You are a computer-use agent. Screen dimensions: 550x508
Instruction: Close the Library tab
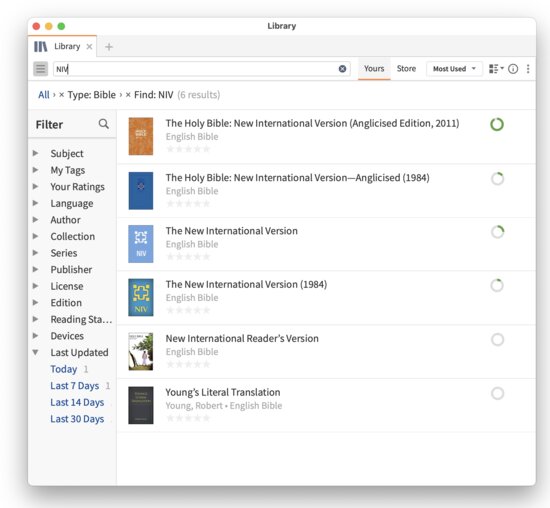tap(89, 47)
